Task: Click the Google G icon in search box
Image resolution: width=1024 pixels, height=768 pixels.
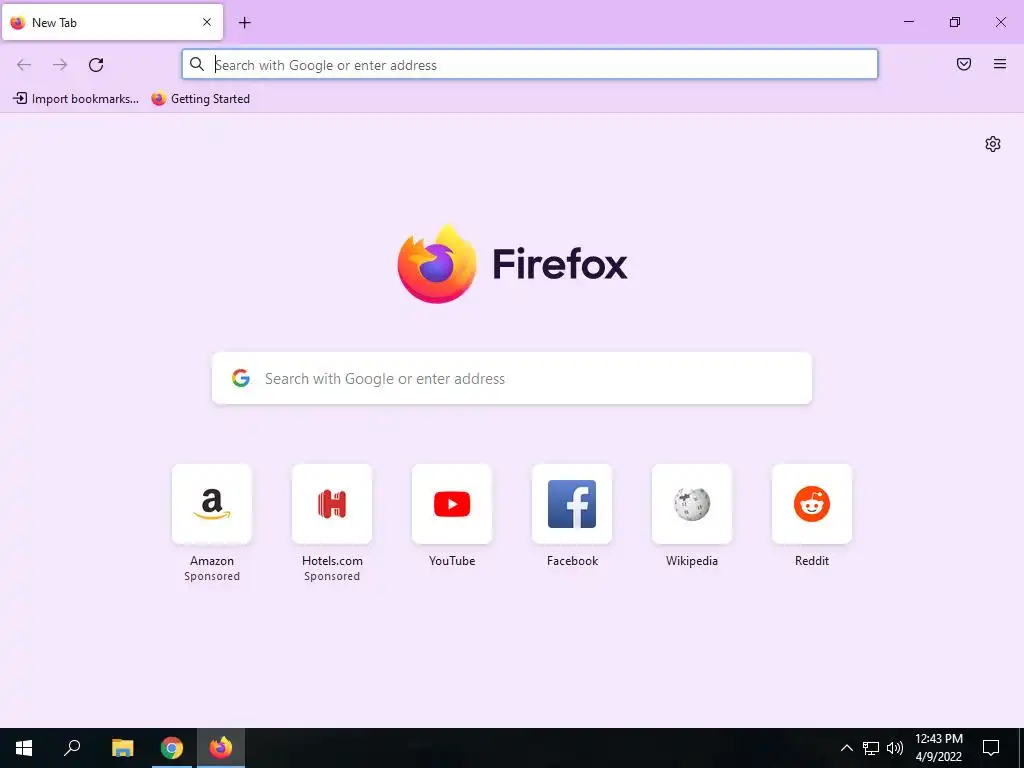Action: coord(241,378)
